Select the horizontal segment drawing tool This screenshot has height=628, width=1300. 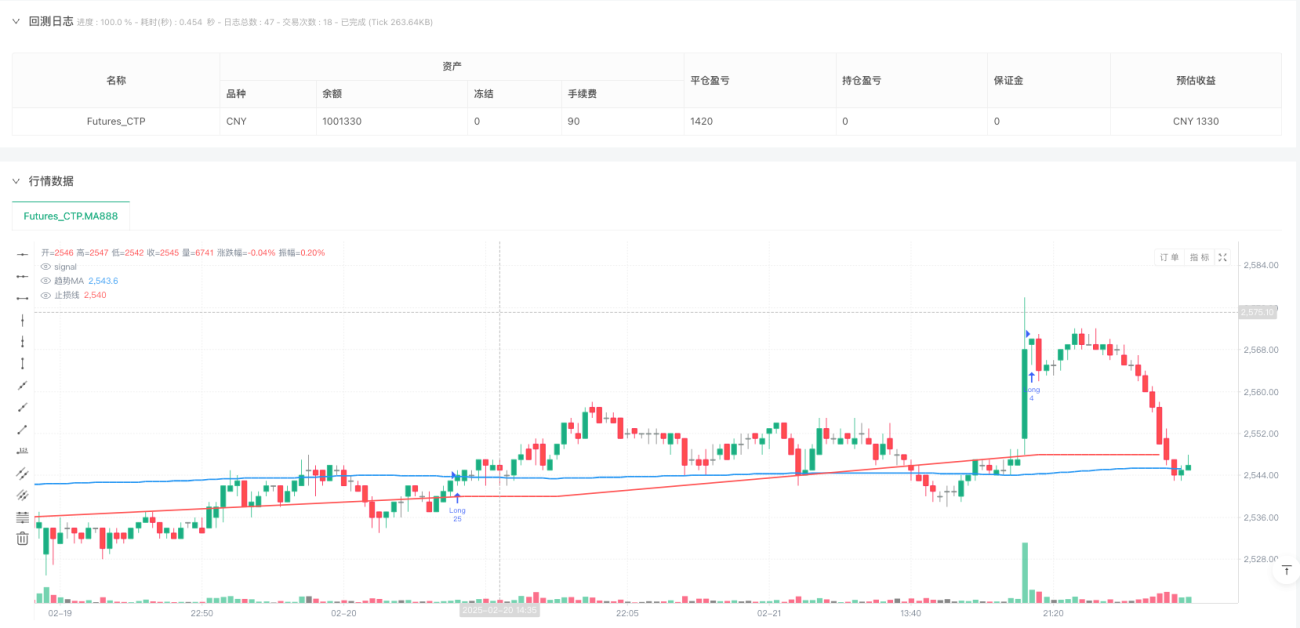click(x=22, y=298)
